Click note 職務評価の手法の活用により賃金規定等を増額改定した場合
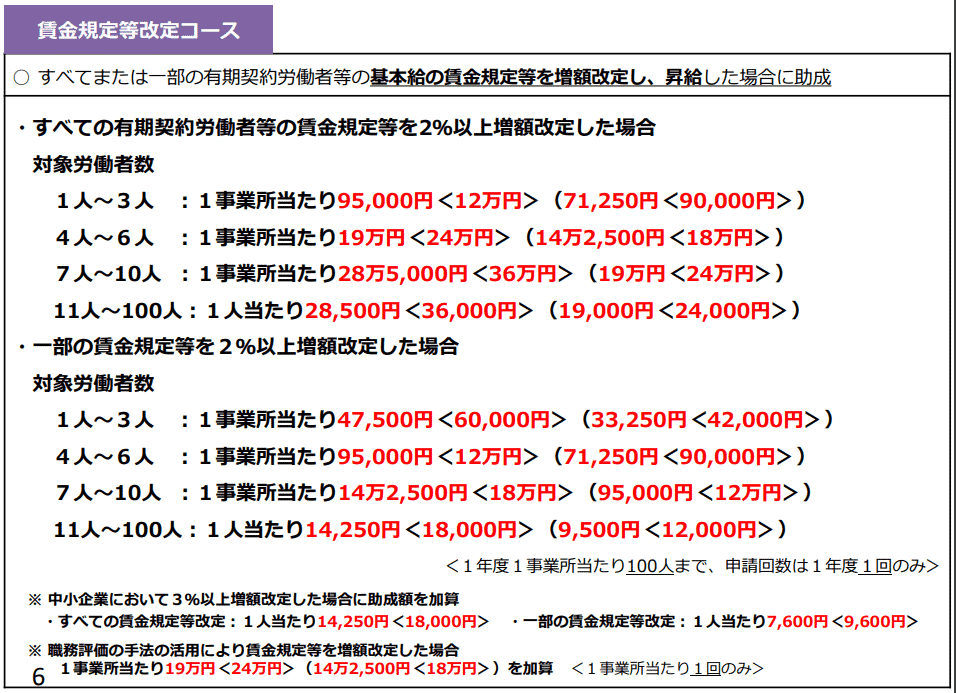Viewport: 956px width, 693px height. 253,650
